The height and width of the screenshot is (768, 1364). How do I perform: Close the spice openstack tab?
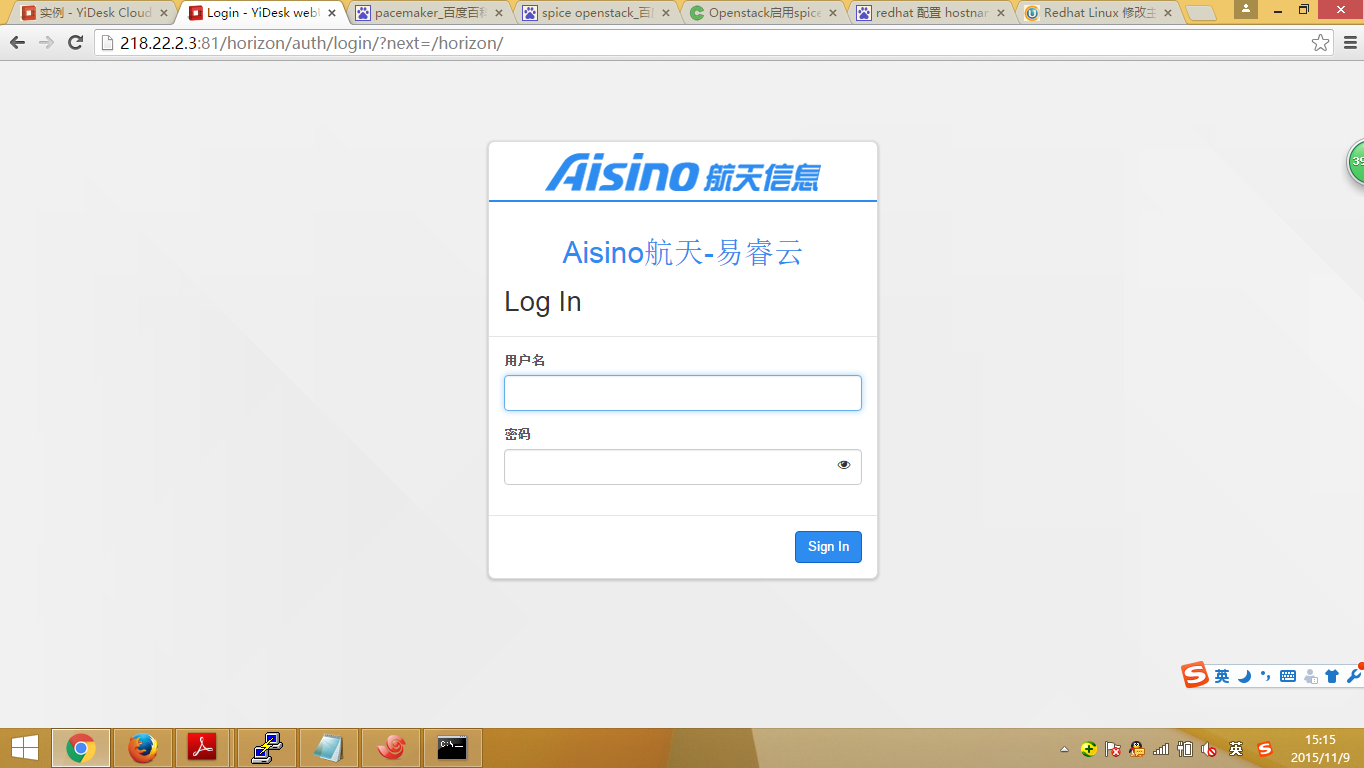coord(665,13)
